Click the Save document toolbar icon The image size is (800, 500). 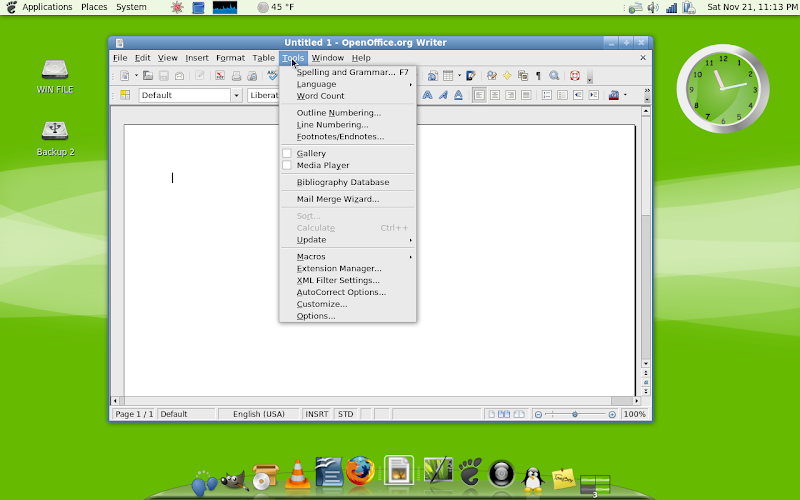click(x=163, y=76)
